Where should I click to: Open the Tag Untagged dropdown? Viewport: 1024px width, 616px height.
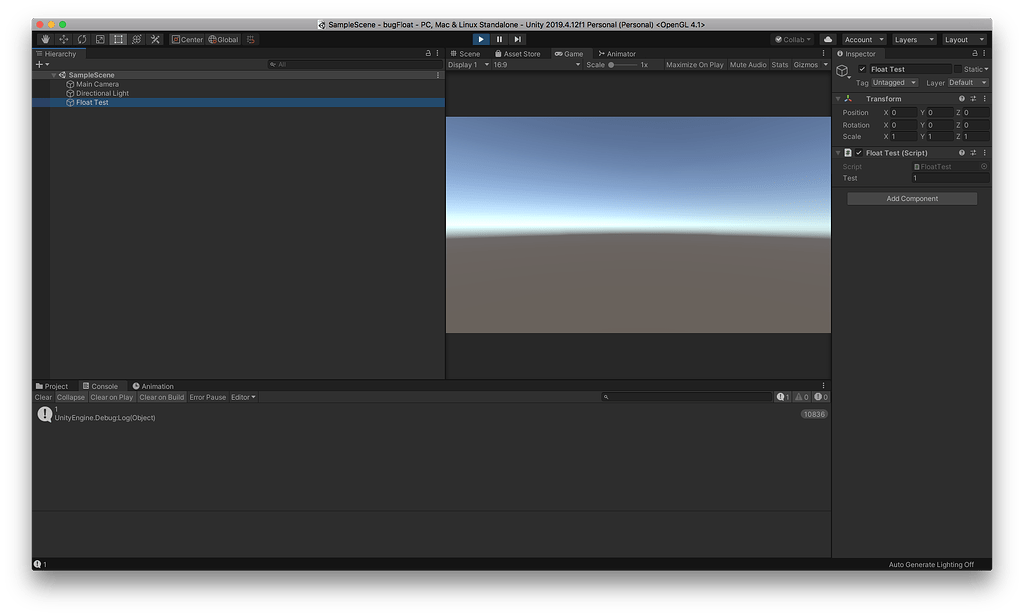click(x=893, y=83)
